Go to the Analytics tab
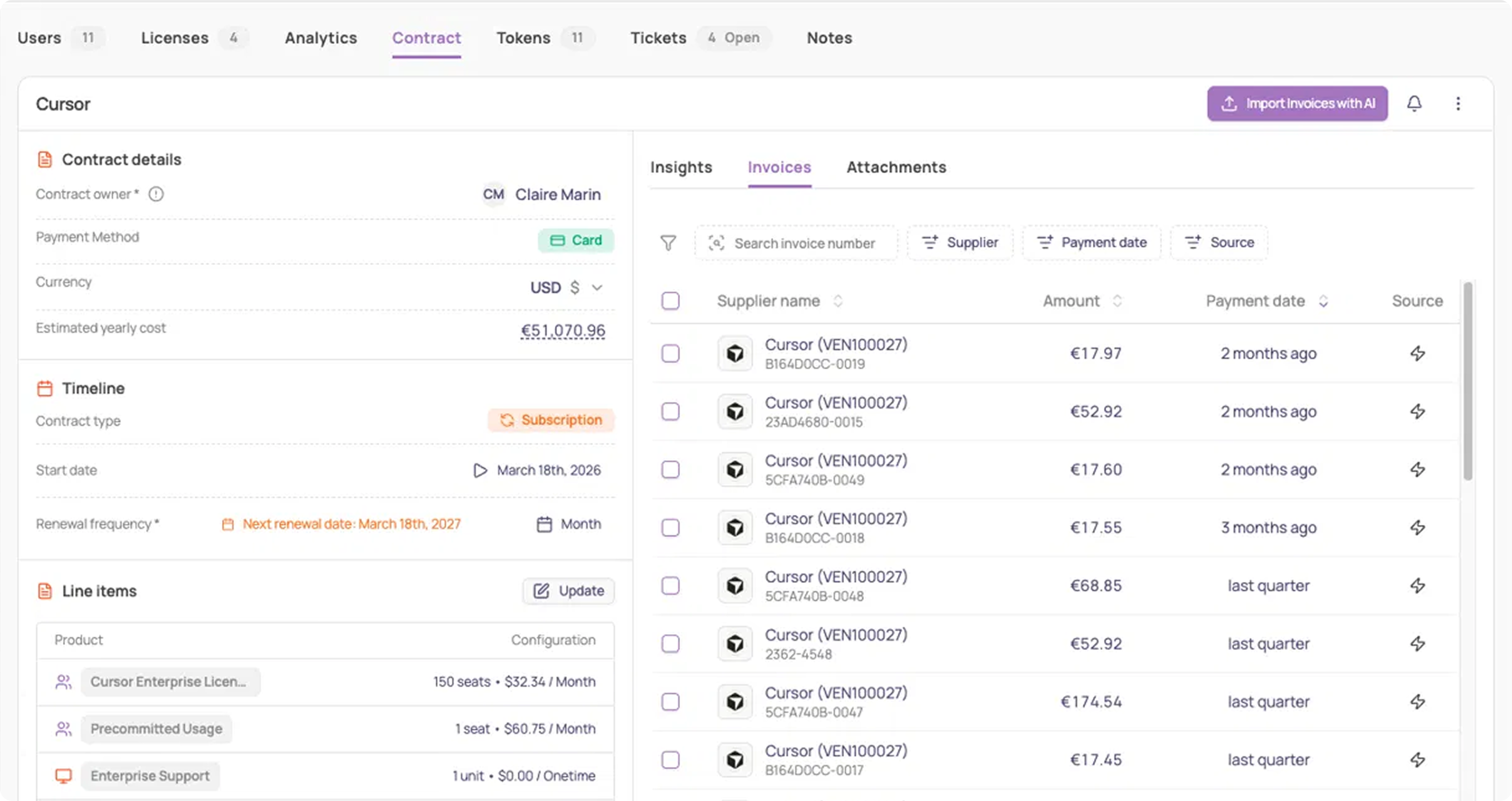This screenshot has height=801, width=1512. 321,38
